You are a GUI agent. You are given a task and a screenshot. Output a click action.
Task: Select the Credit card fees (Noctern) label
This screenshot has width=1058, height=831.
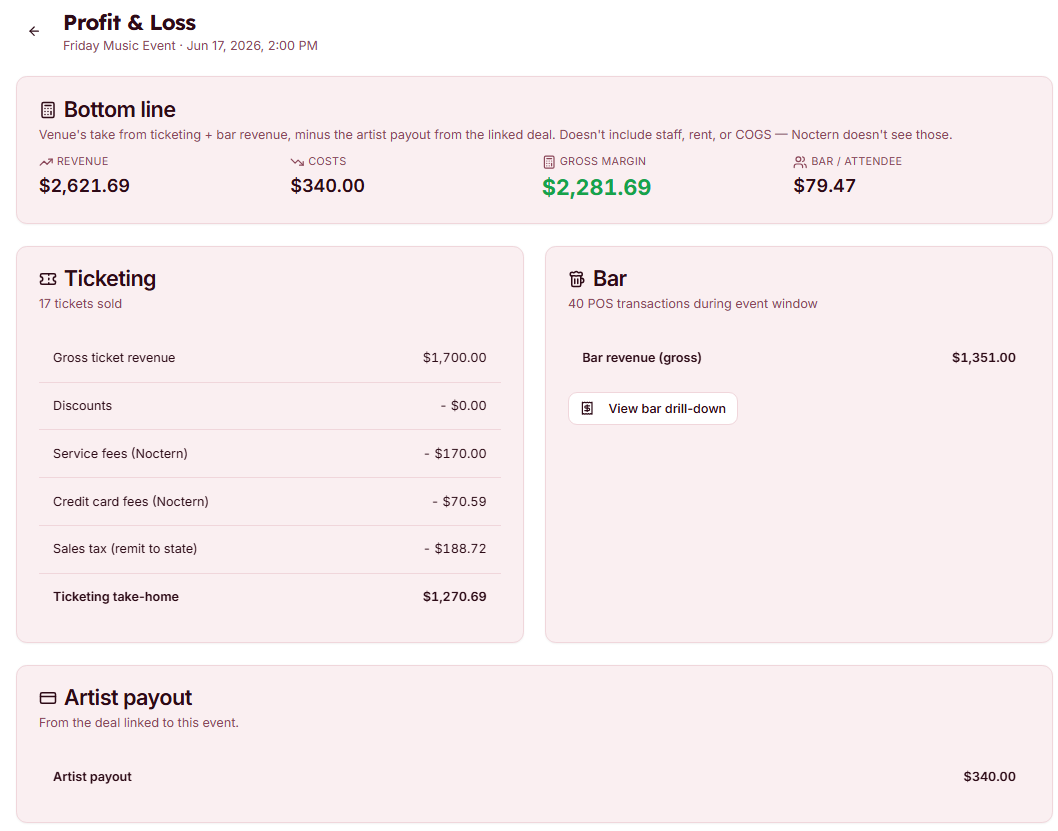tap(131, 501)
